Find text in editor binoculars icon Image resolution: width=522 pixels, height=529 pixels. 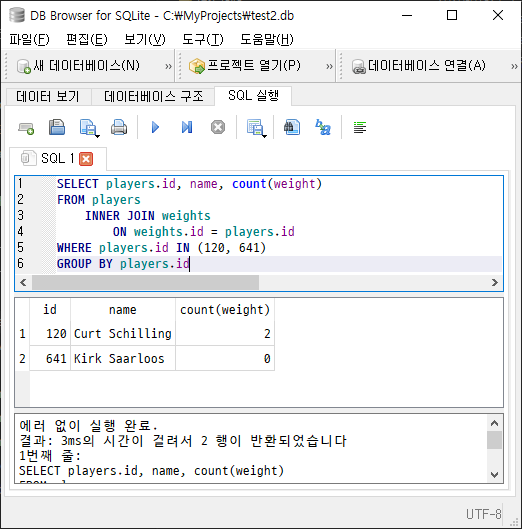[x=292, y=128]
